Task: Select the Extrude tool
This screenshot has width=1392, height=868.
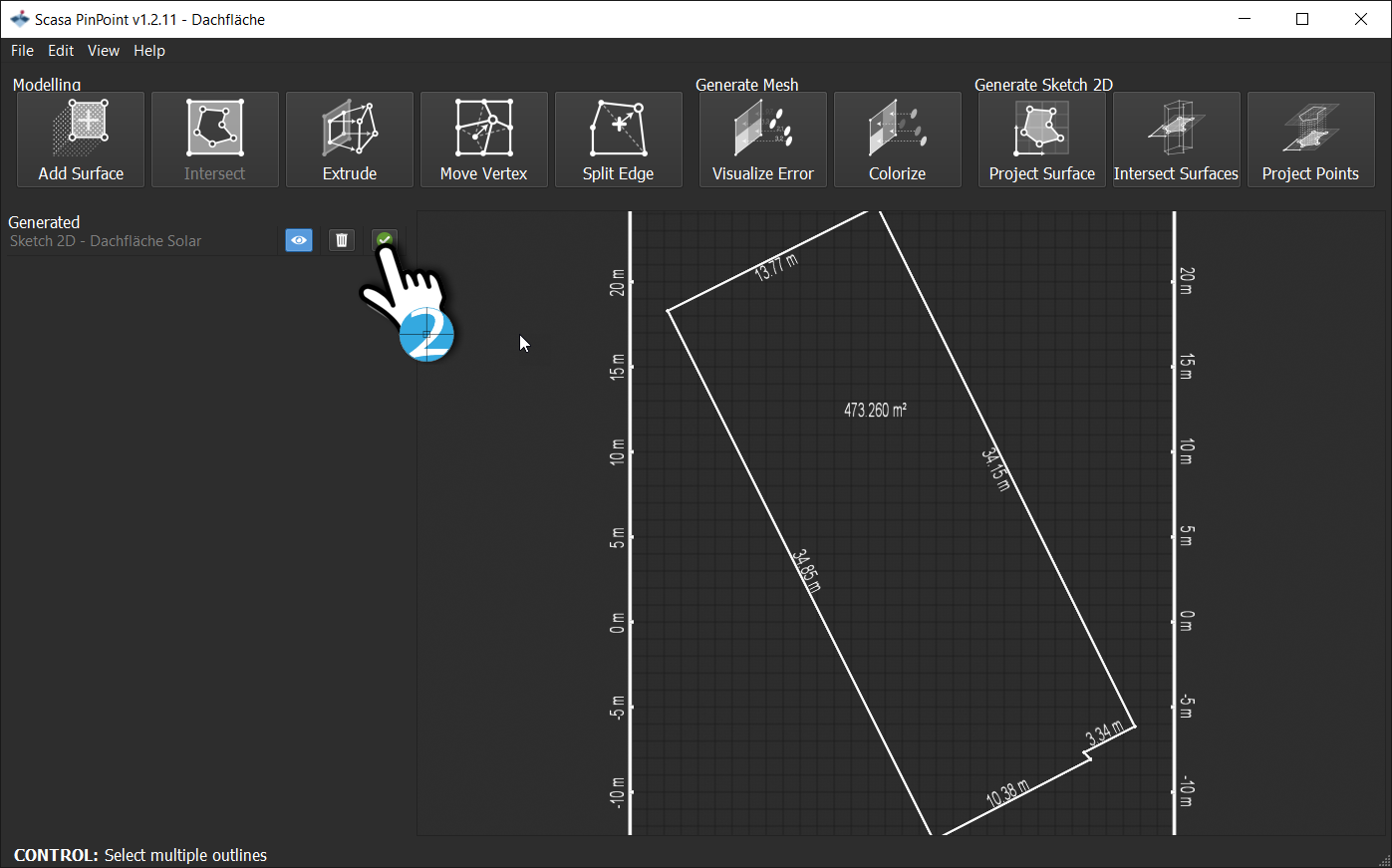Action: (x=349, y=140)
